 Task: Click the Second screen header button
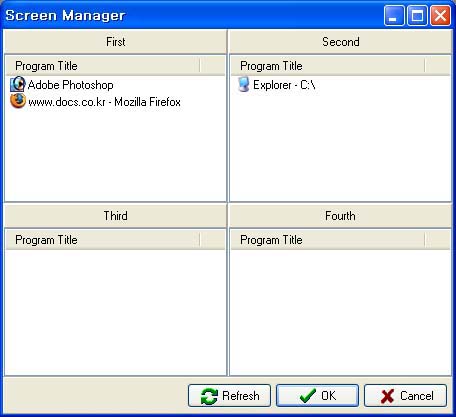click(x=340, y=42)
